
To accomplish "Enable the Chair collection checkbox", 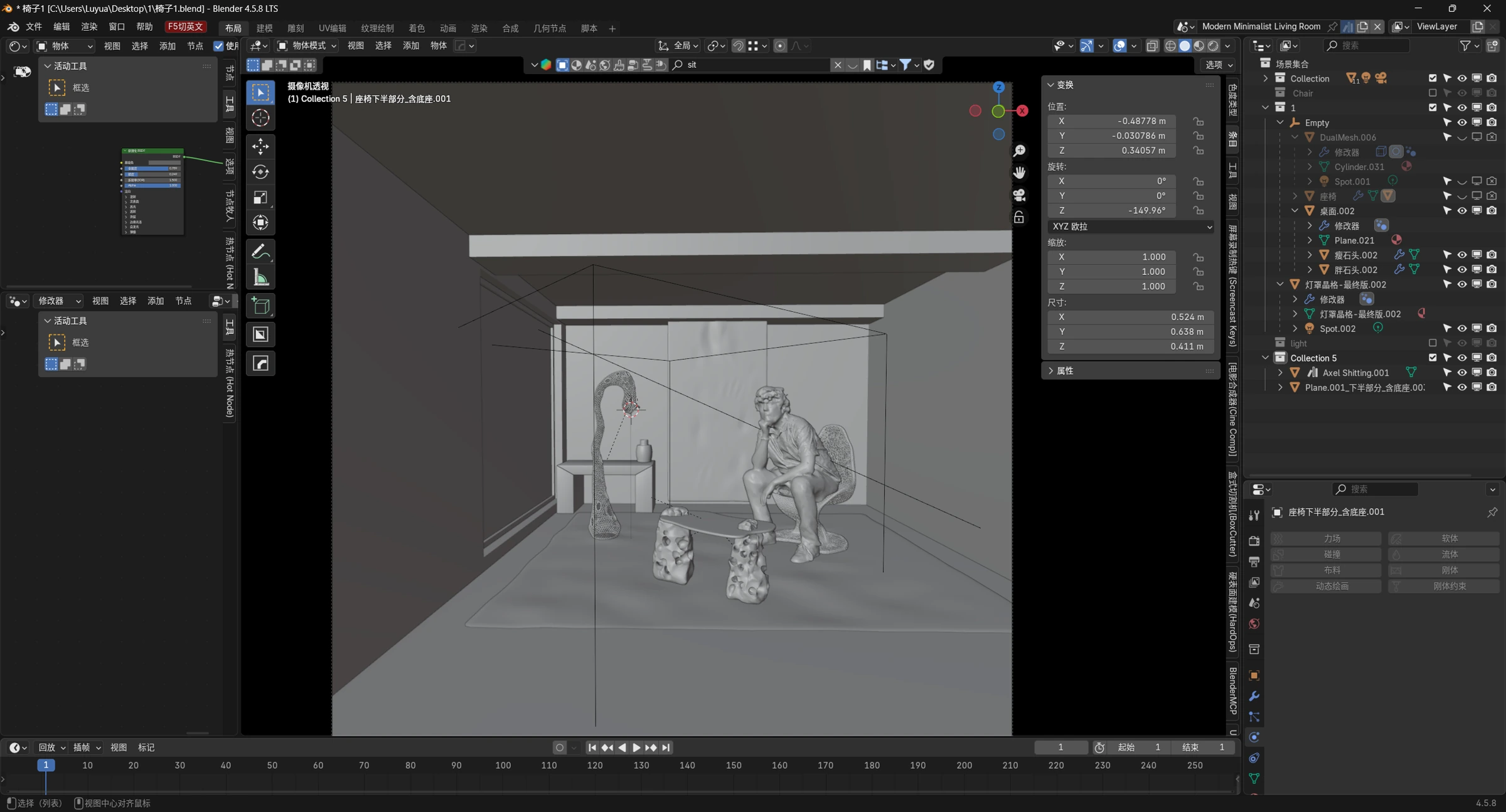I will point(1433,93).
